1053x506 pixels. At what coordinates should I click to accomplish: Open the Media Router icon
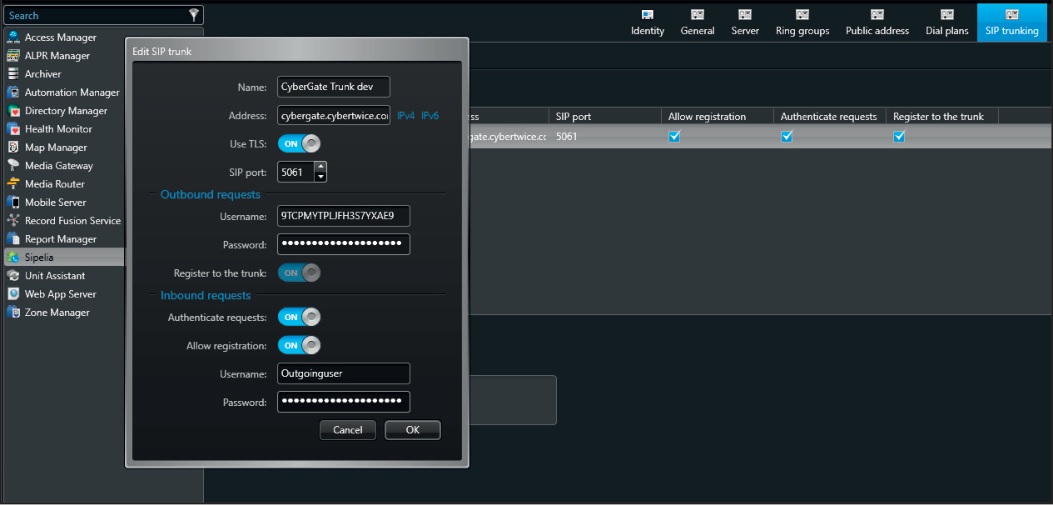click(14, 184)
